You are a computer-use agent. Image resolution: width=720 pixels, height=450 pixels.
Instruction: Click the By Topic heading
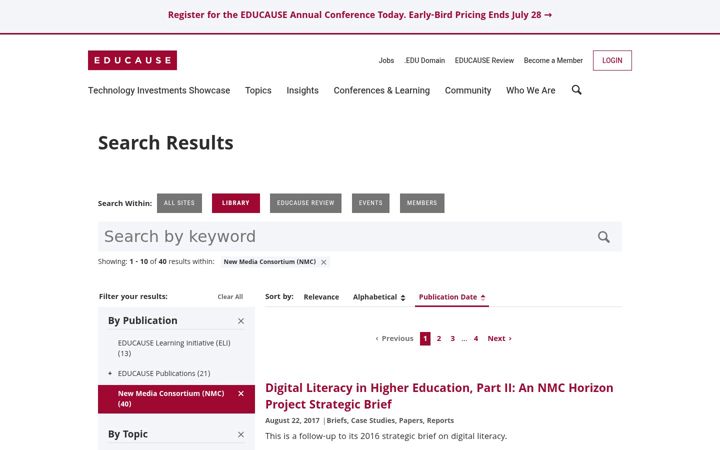[x=128, y=434]
